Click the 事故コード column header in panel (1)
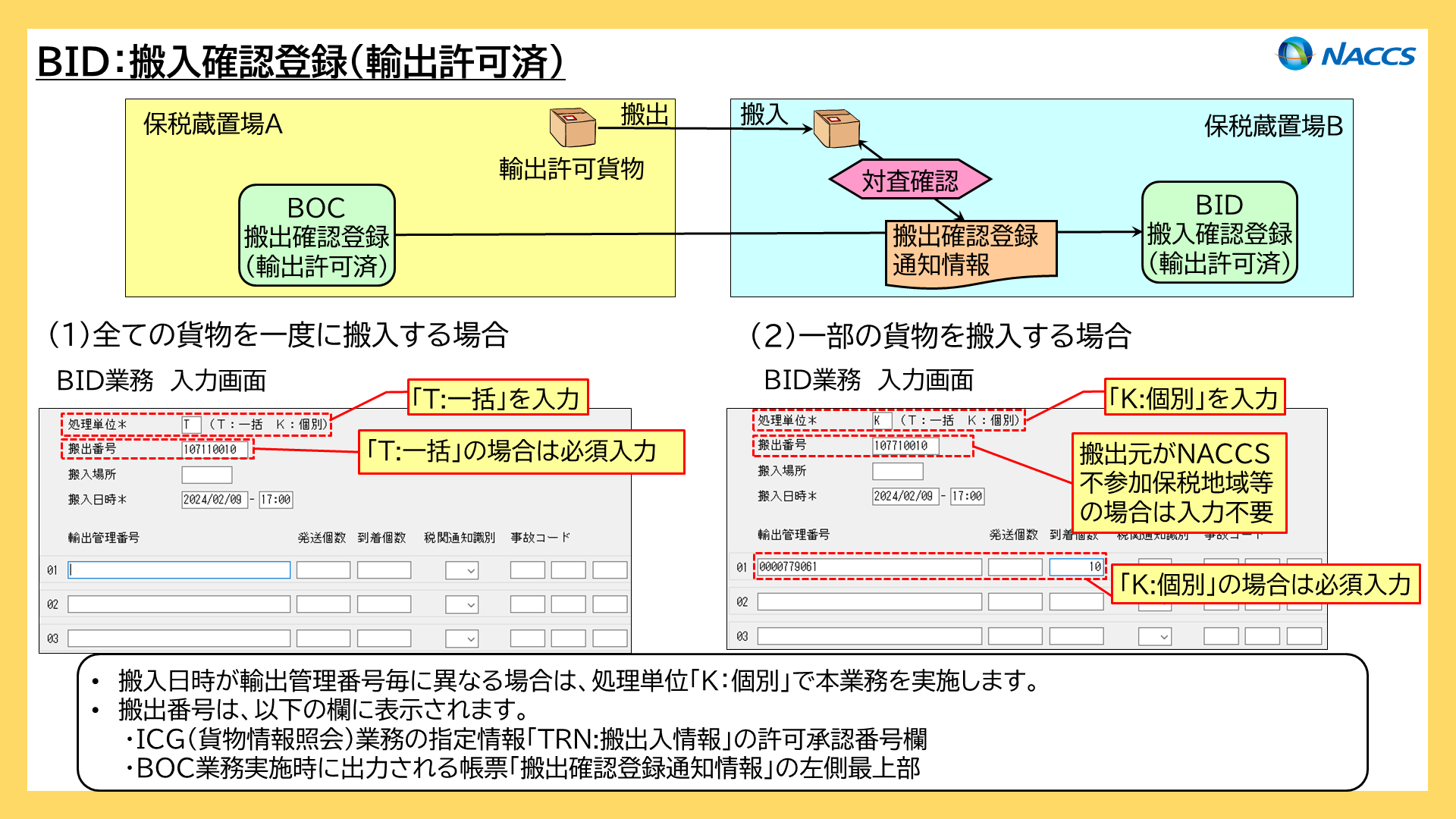This screenshot has height=819, width=1456. [540, 538]
